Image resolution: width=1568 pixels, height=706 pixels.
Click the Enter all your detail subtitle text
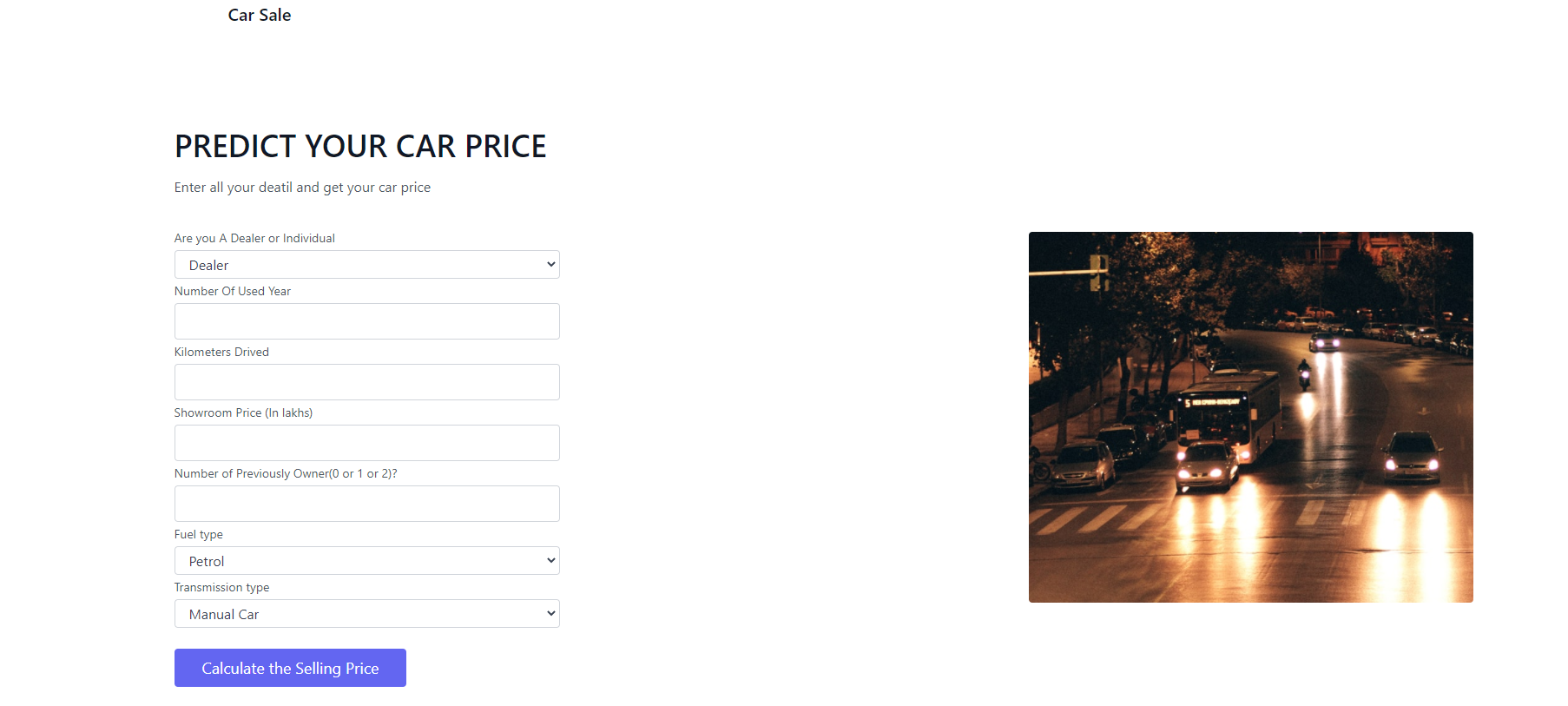point(302,187)
